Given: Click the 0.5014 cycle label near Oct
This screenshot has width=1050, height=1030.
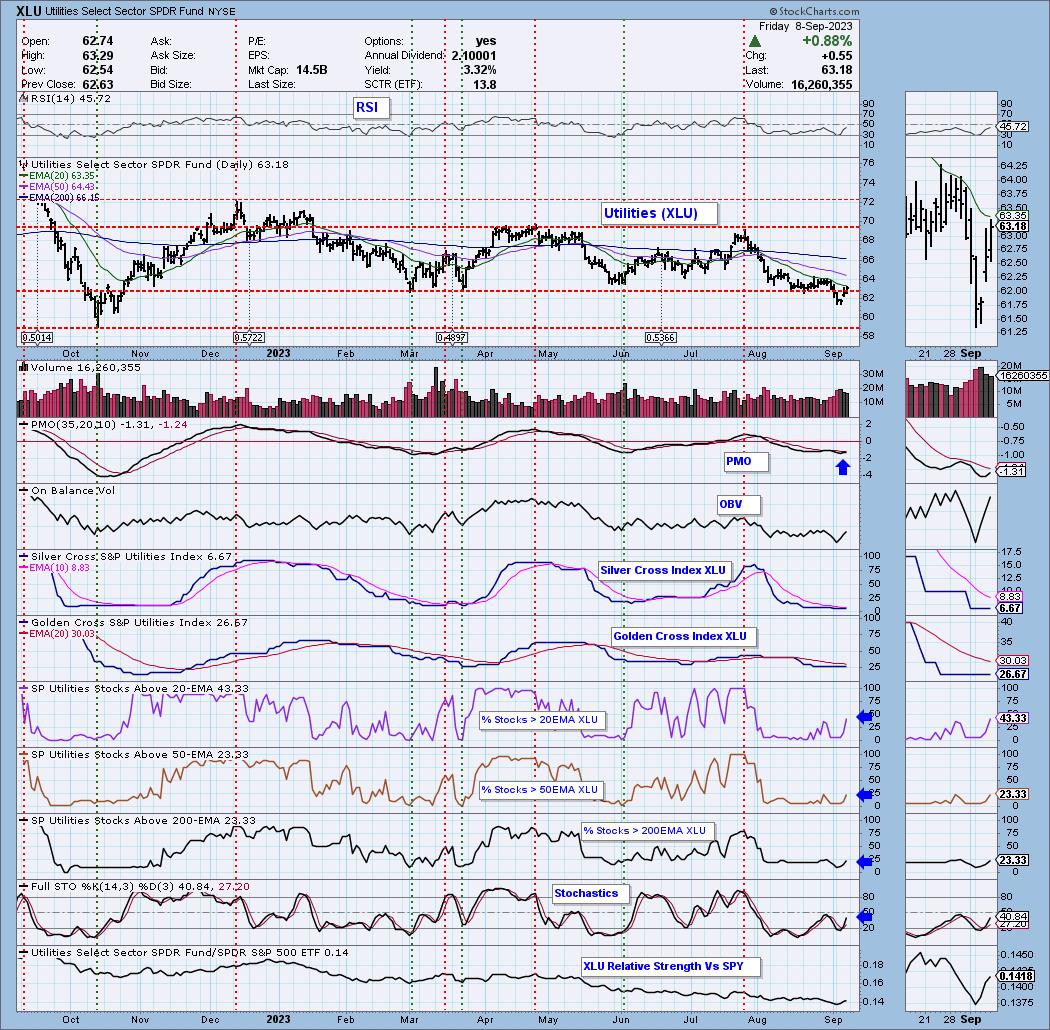Looking at the screenshot, I should [x=37, y=338].
